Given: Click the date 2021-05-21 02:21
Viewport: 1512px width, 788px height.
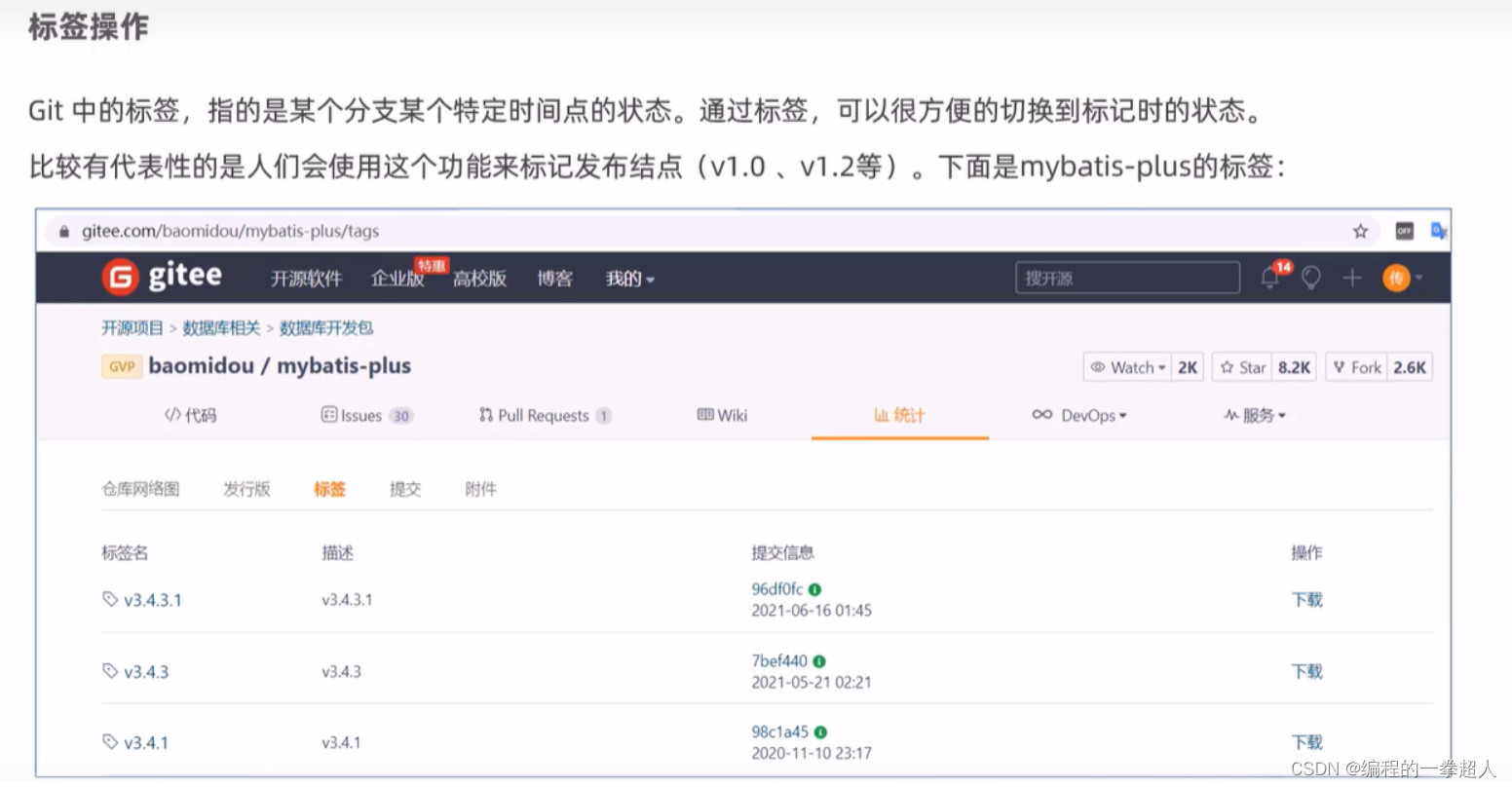Looking at the screenshot, I should [812, 683].
